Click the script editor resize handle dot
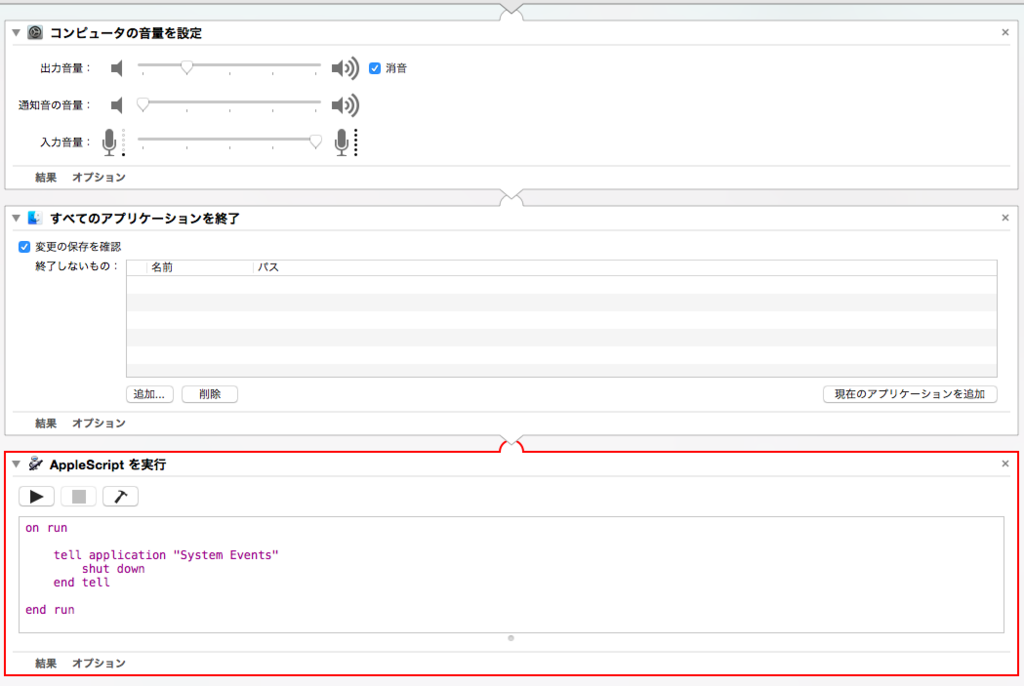Screen dimensions: 1024x686 (511, 638)
